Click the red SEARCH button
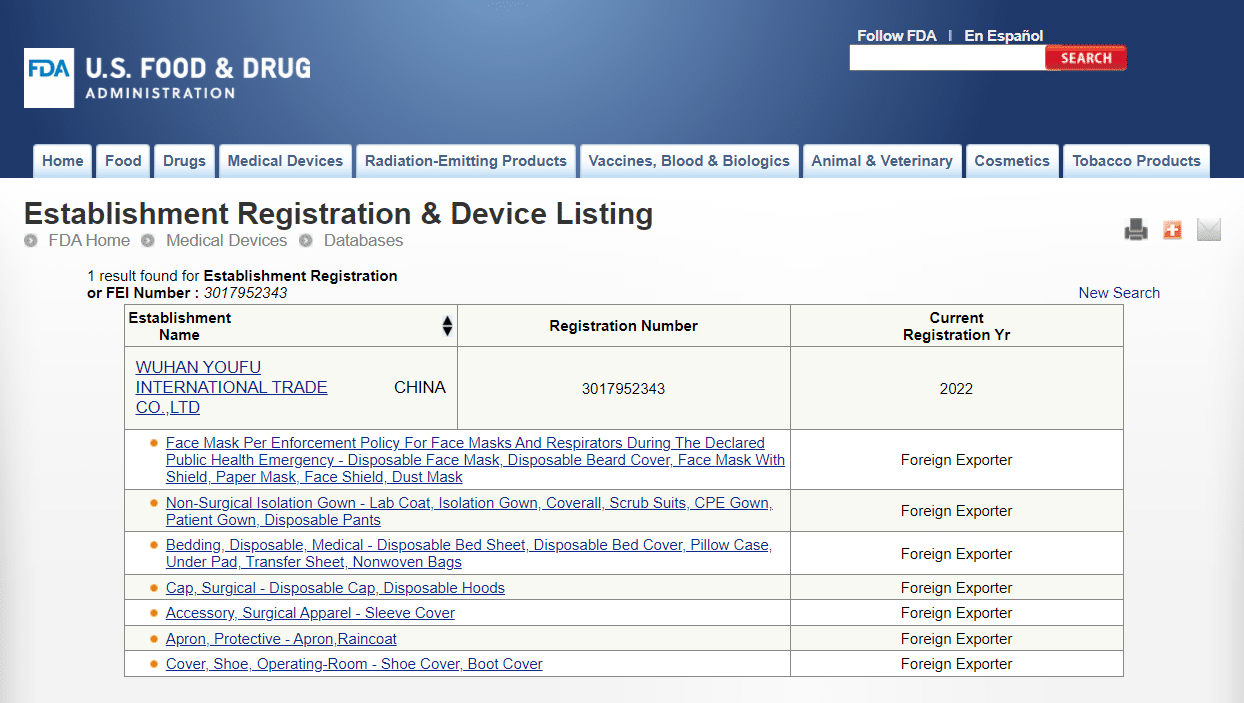Image resolution: width=1244 pixels, height=703 pixels. tap(1085, 58)
